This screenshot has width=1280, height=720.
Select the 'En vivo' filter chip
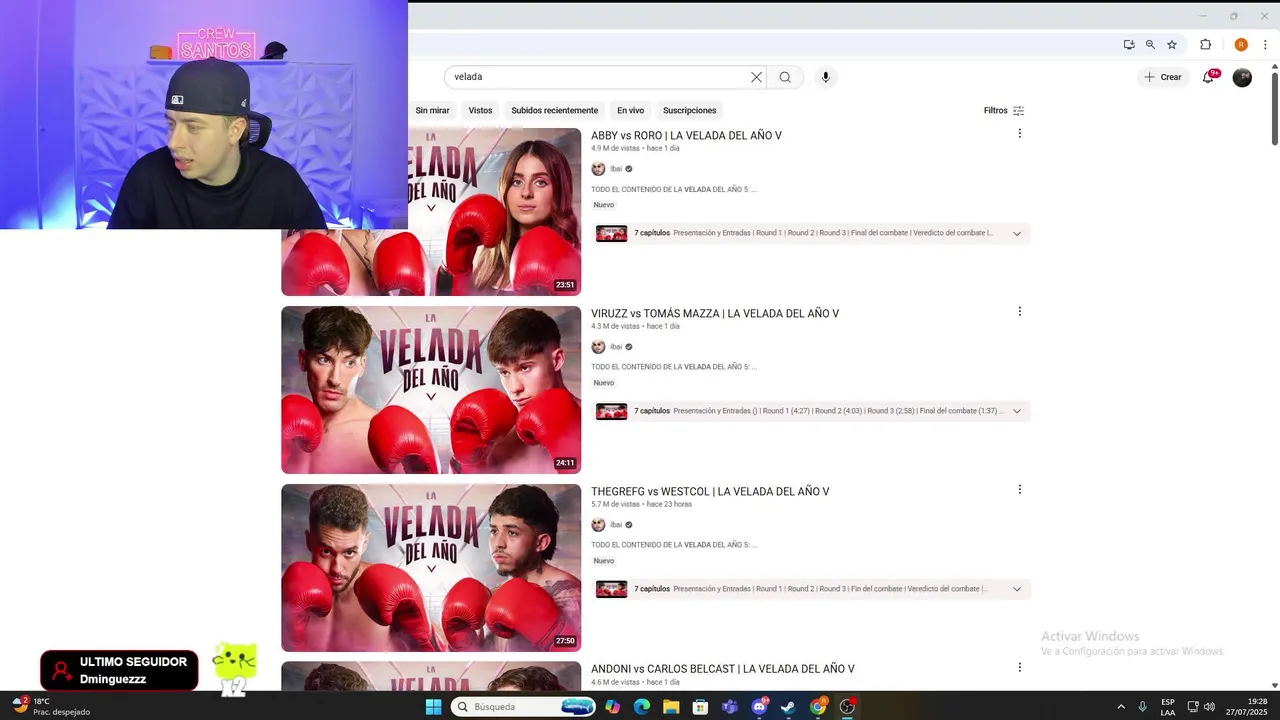630,110
